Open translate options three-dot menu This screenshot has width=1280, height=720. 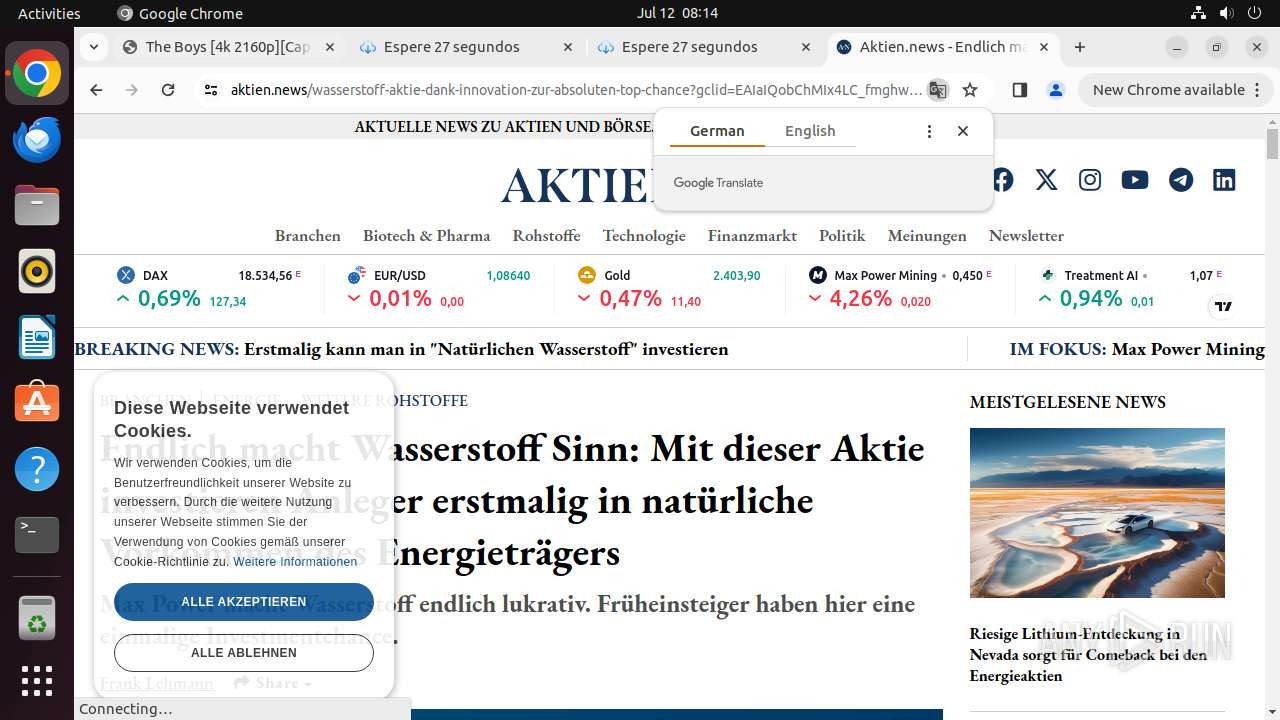coord(929,131)
